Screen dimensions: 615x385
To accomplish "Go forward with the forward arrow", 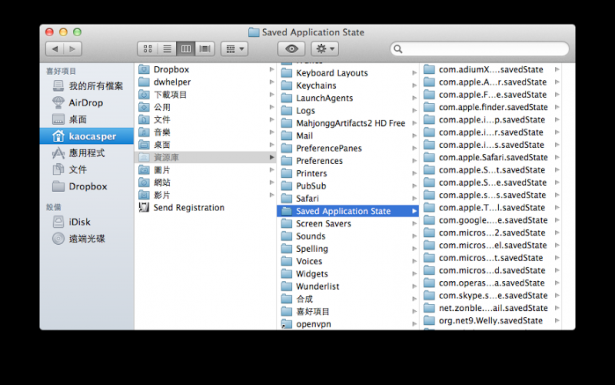I will [x=73, y=49].
